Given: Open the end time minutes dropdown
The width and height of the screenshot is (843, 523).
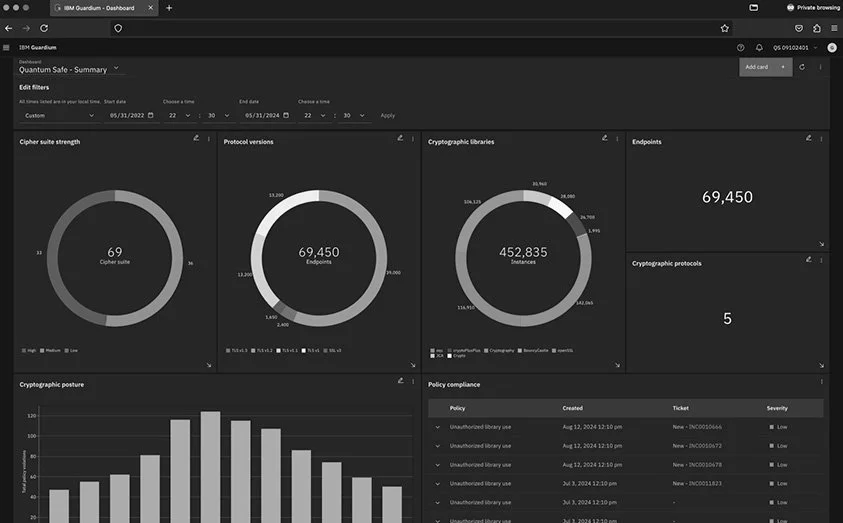Looking at the screenshot, I should click(354, 116).
